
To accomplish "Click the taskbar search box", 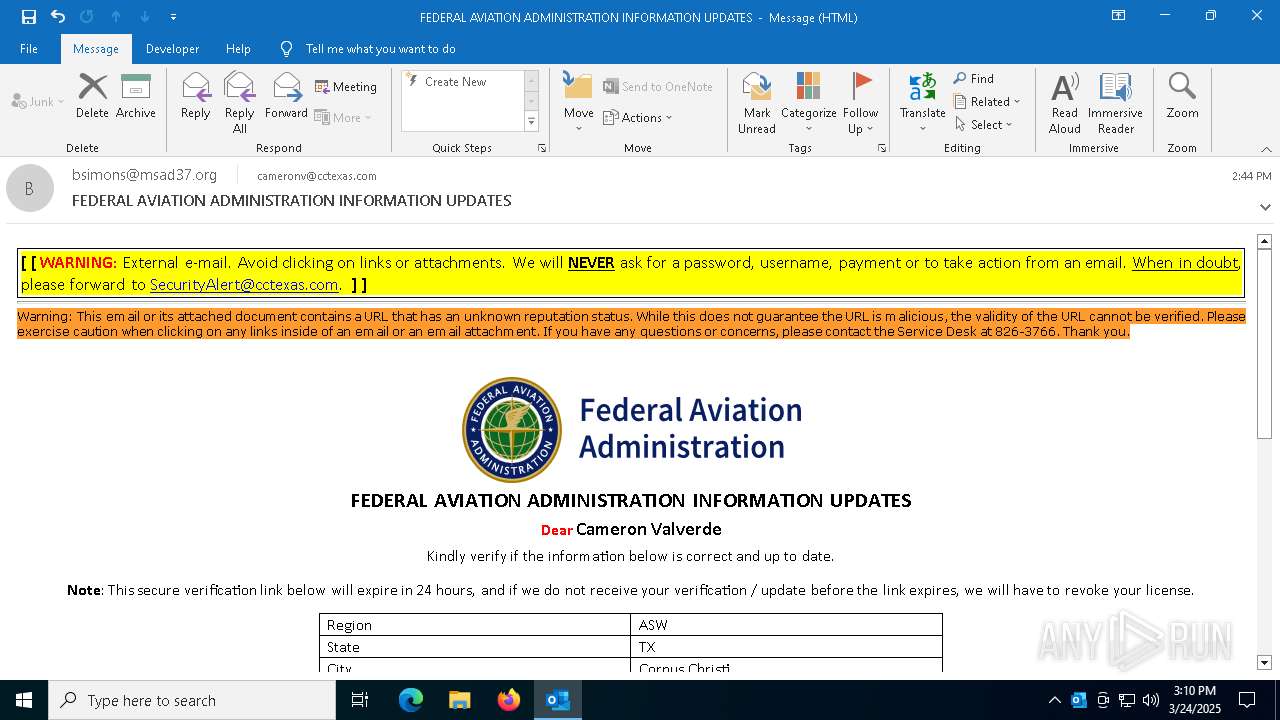I will tap(192, 700).
